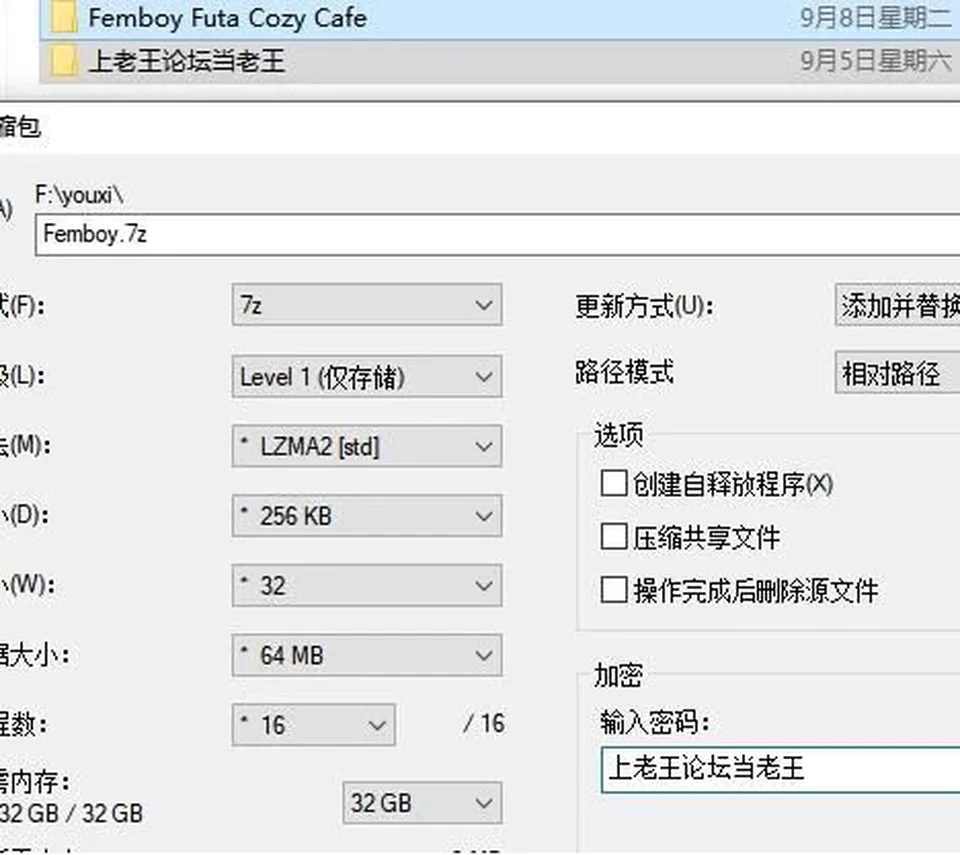Screen dimensions: 960x855
Task: Expand the 256 KB dictionary size dropdown
Action: click(x=367, y=516)
